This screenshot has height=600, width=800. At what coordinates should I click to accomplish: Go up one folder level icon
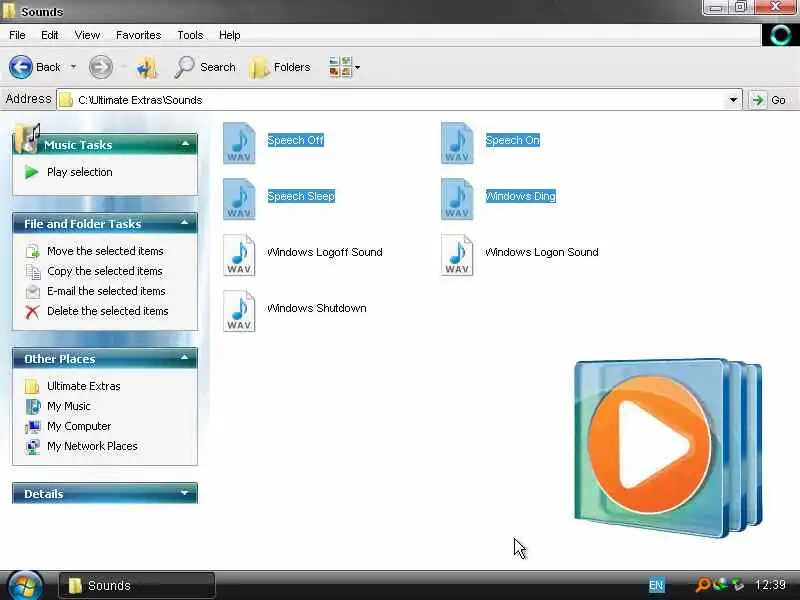[x=147, y=67]
